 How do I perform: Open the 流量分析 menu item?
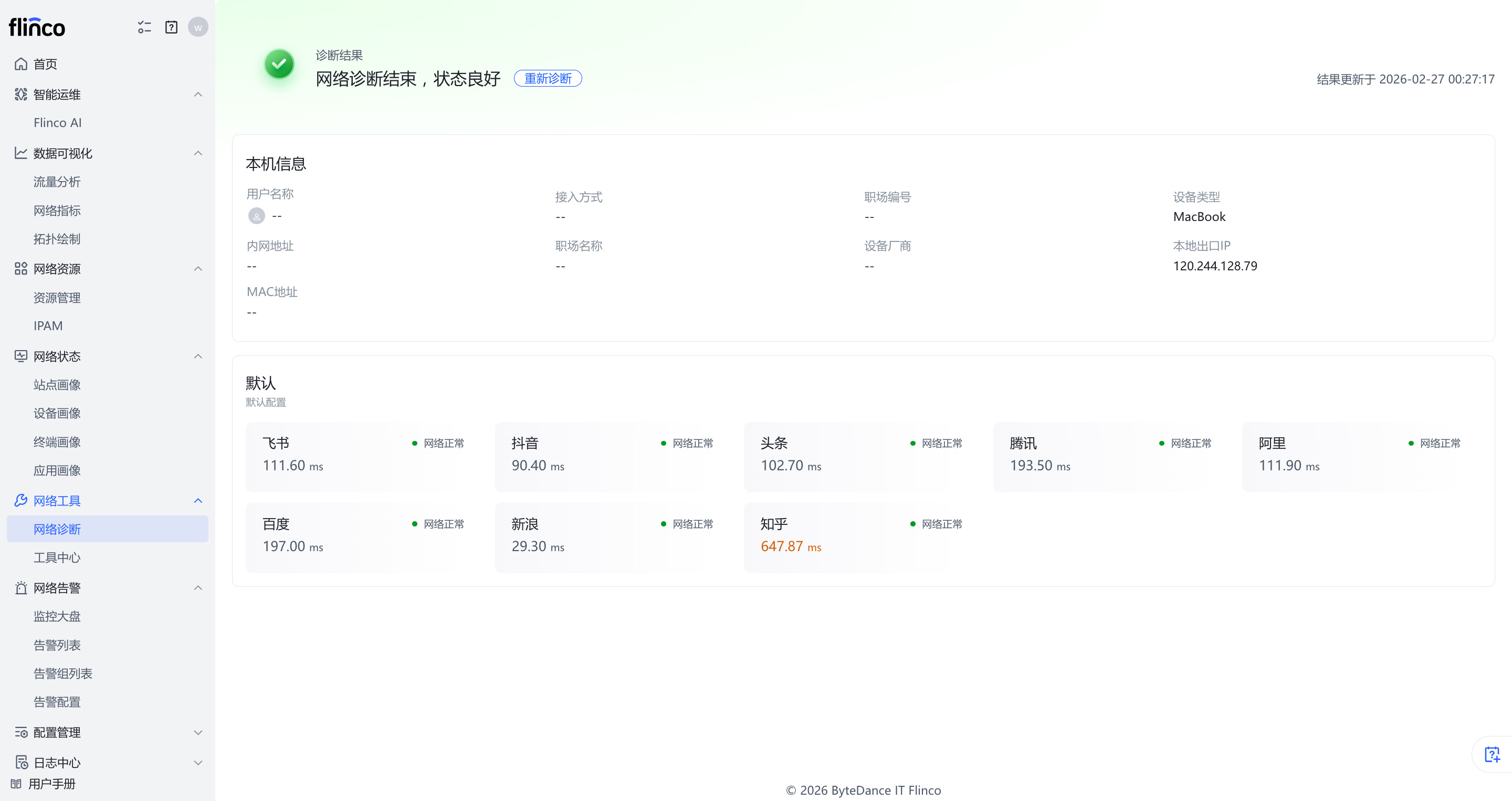pos(57,182)
